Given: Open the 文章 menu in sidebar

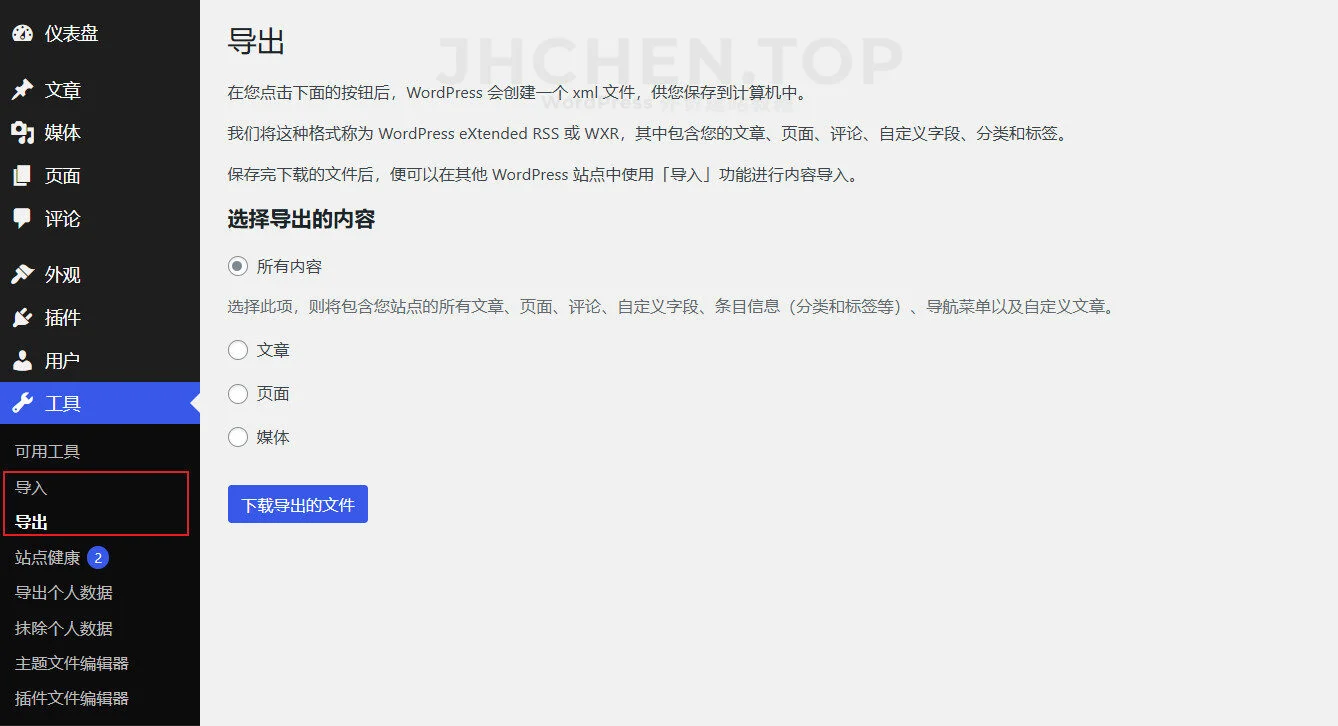Looking at the screenshot, I should tap(63, 90).
